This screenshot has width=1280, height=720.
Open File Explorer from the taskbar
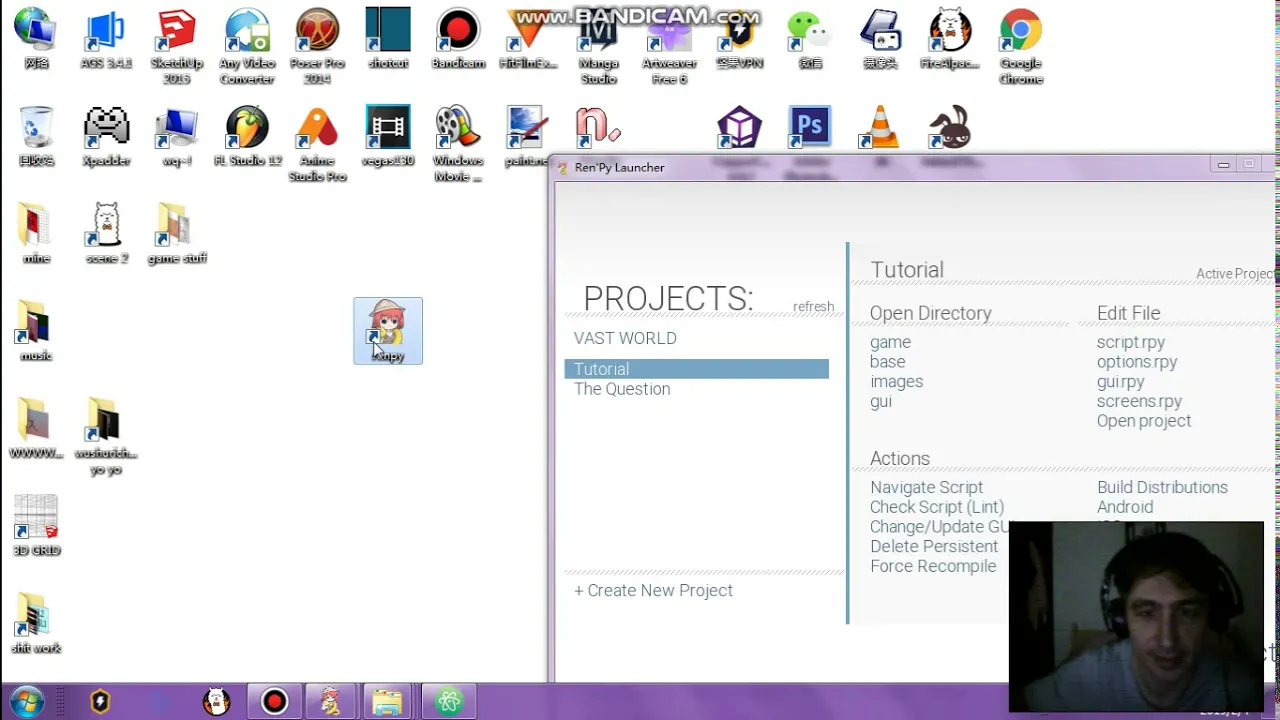click(387, 702)
